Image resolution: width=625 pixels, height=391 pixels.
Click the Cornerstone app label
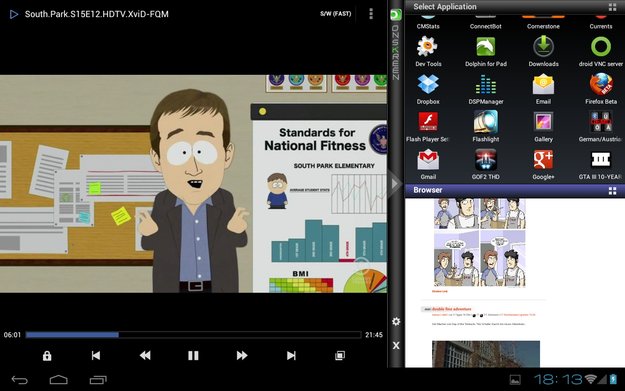point(543,26)
